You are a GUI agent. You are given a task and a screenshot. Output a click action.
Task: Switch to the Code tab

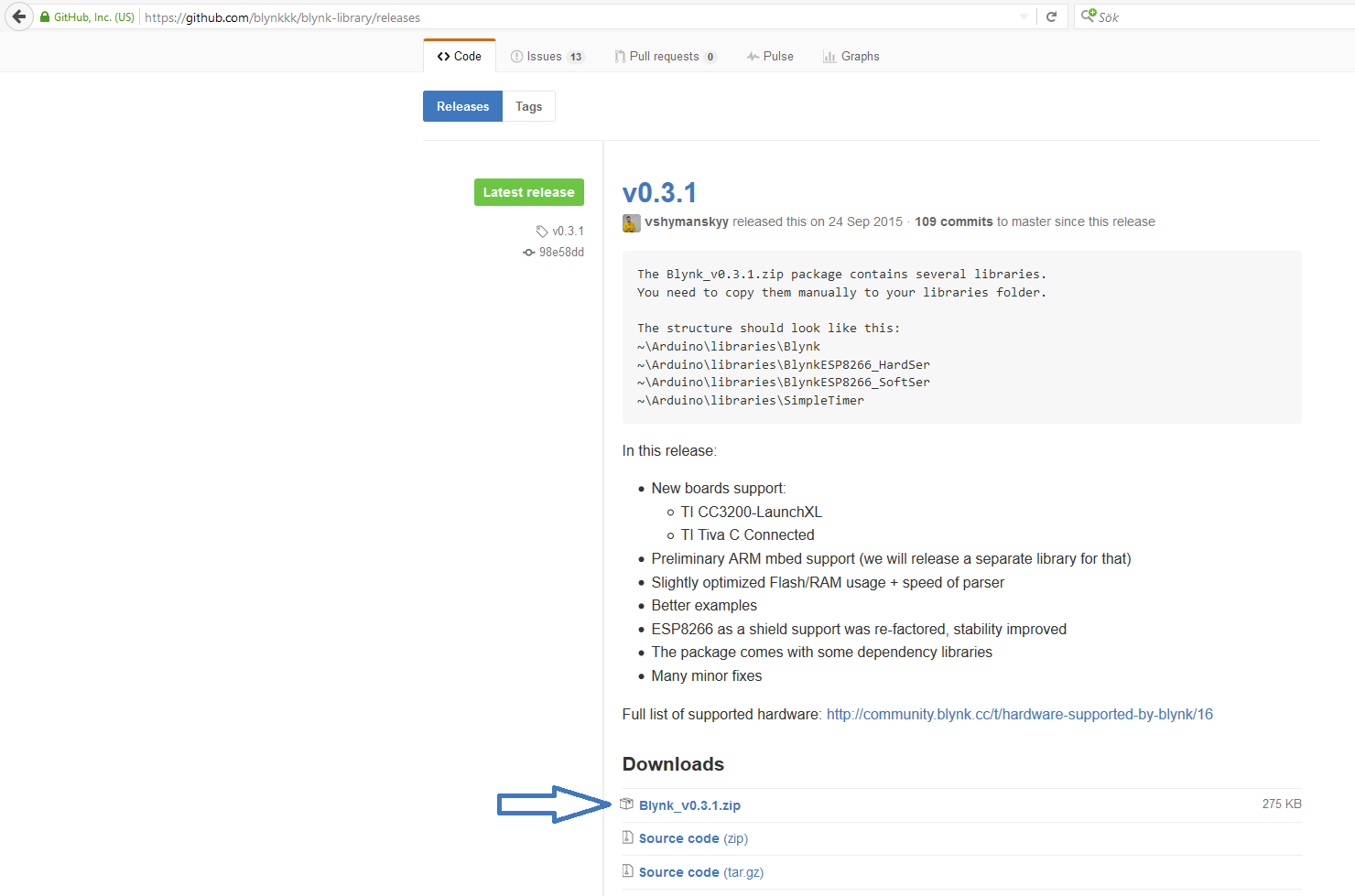[460, 56]
